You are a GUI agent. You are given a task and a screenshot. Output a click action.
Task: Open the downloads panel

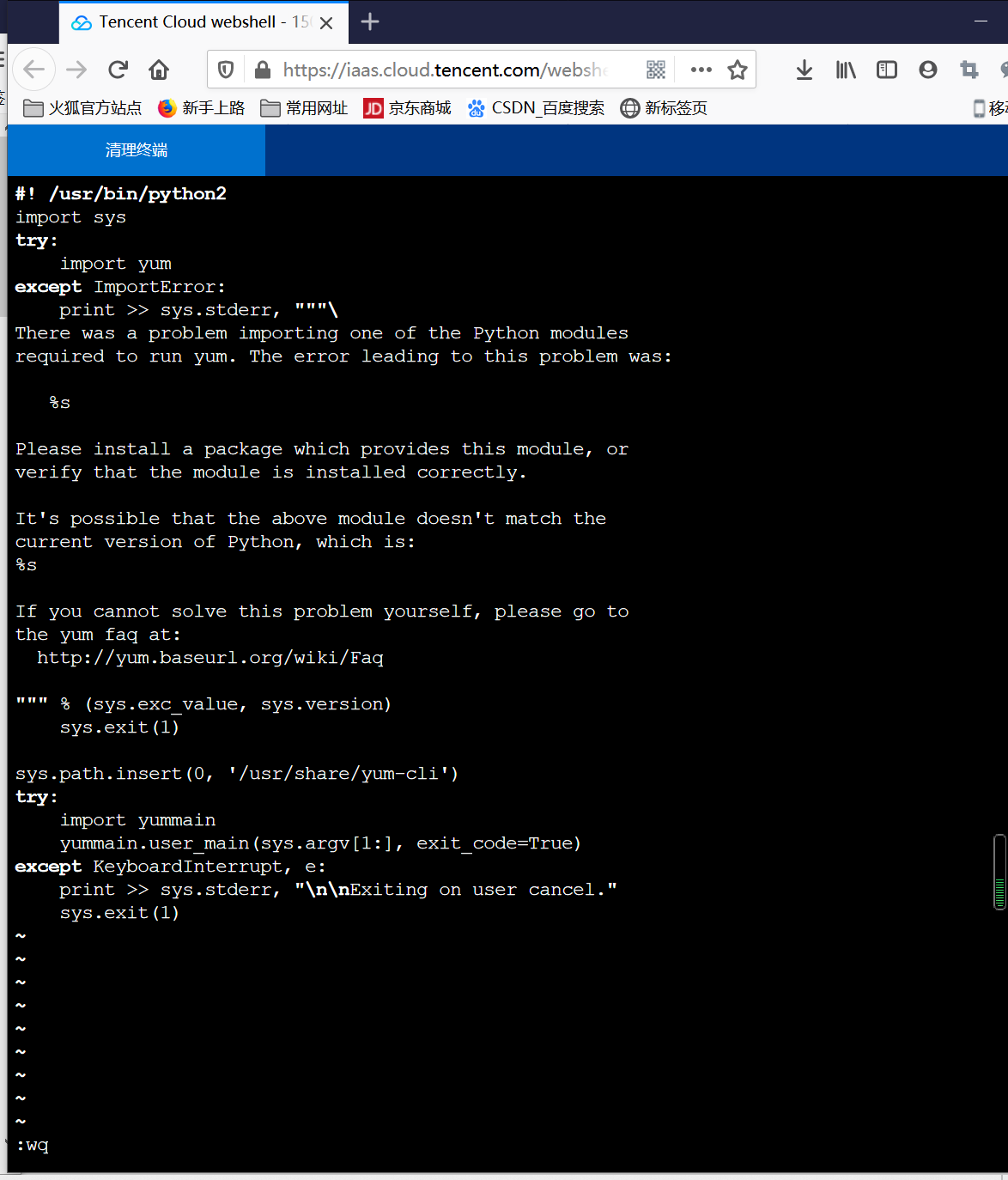(x=805, y=70)
